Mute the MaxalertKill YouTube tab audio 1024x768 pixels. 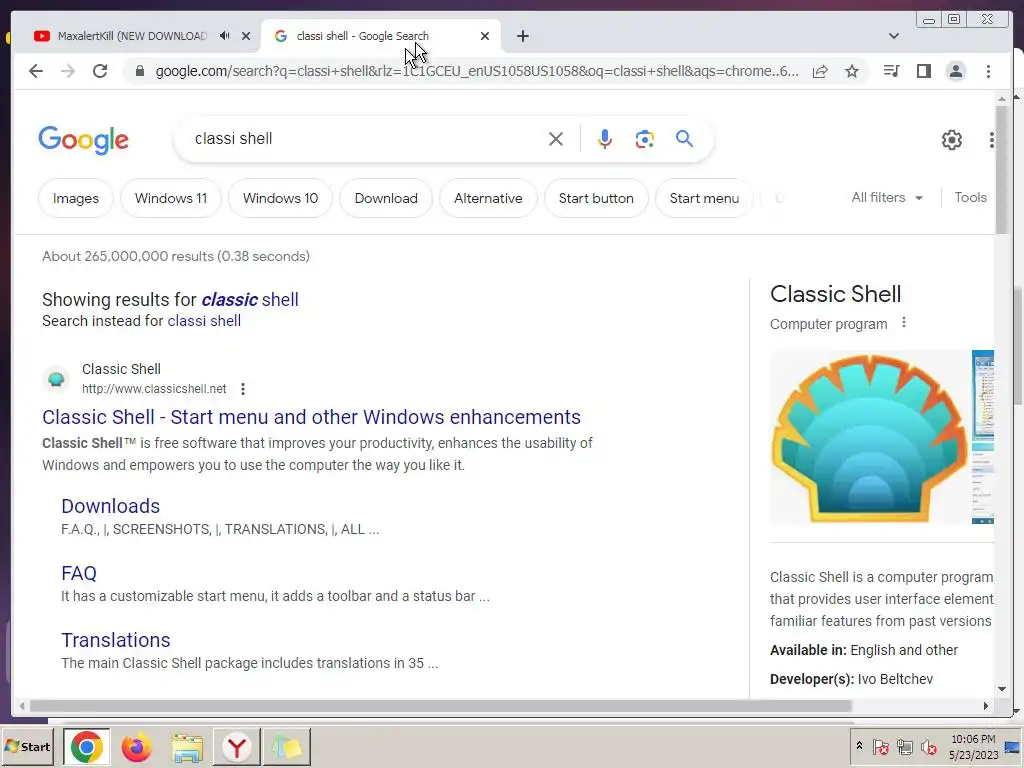point(225,36)
